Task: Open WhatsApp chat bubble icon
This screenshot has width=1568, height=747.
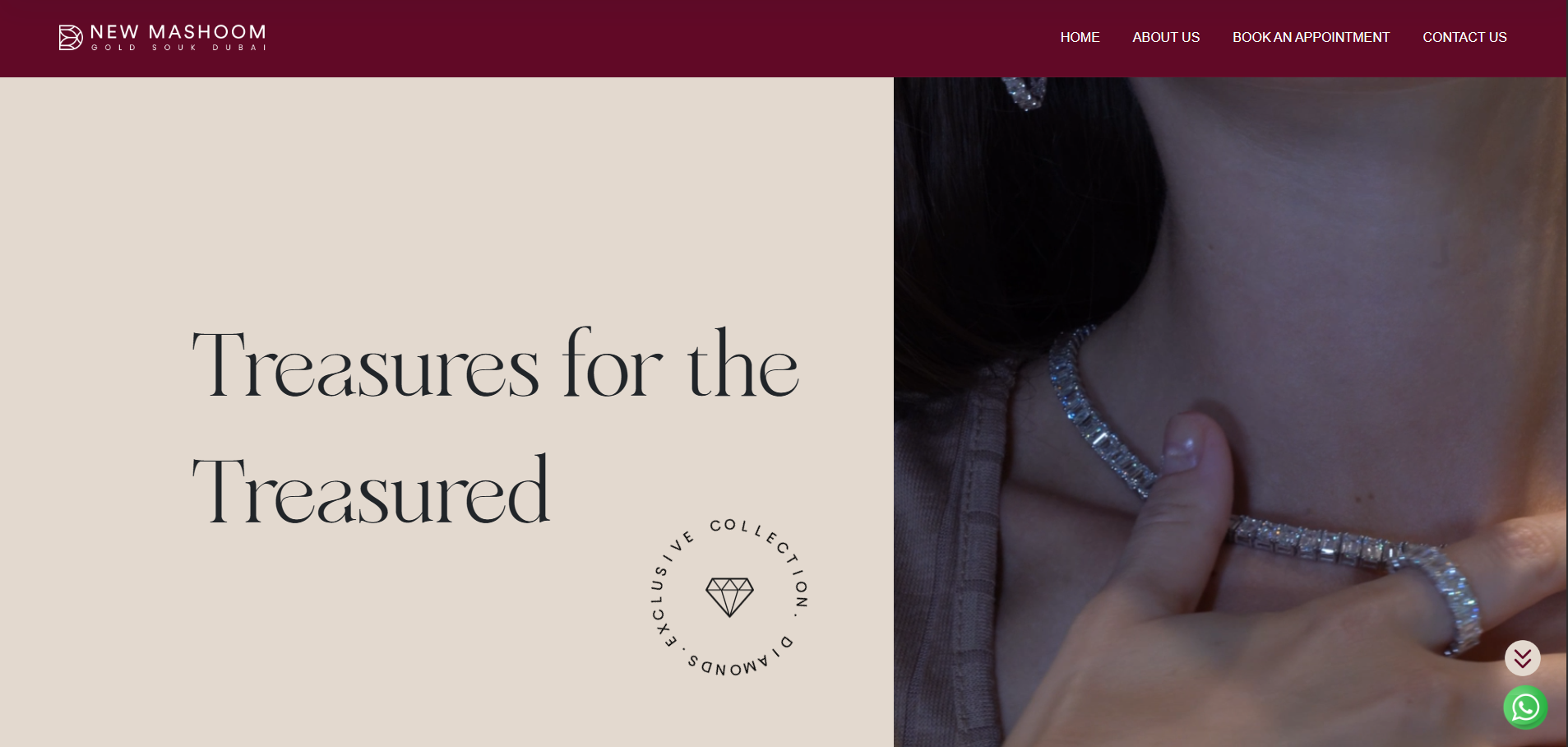Action: pyautogui.click(x=1525, y=708)
